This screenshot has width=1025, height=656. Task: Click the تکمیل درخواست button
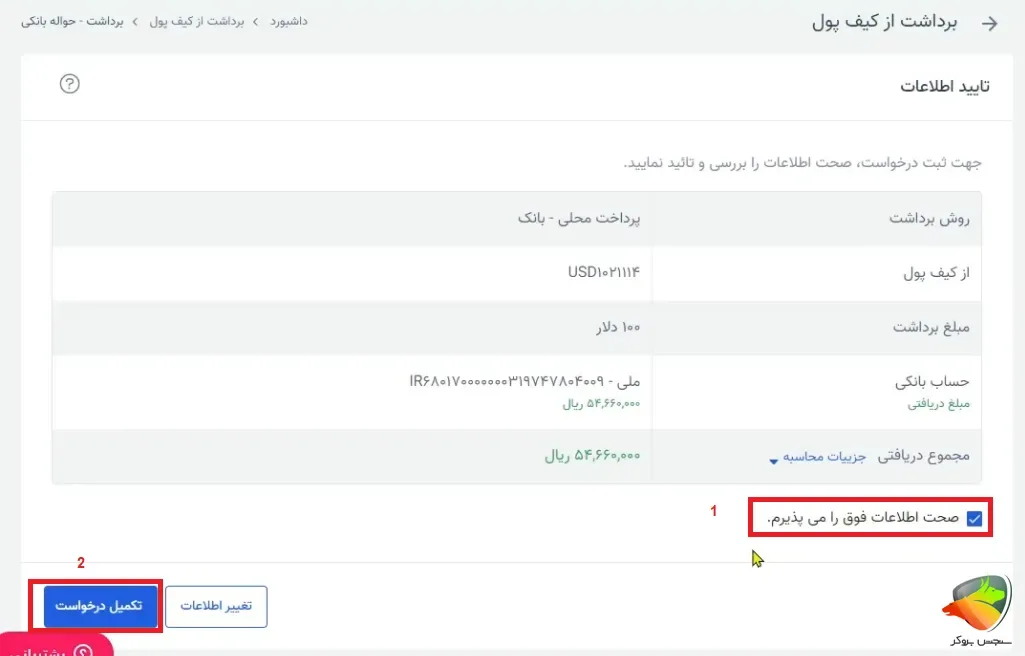coord(101,606)
